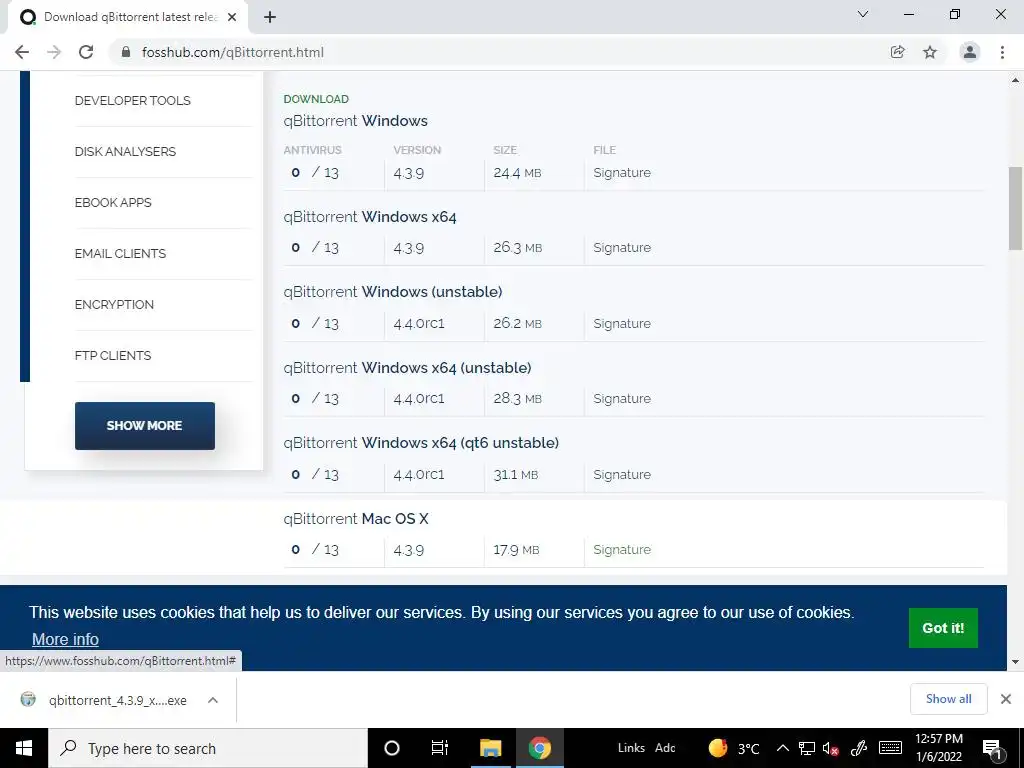Screen dimensions: 1024x768
Task: Open Signature for Windows (unstable) 26.2 MB
Action: coord(622,324)
